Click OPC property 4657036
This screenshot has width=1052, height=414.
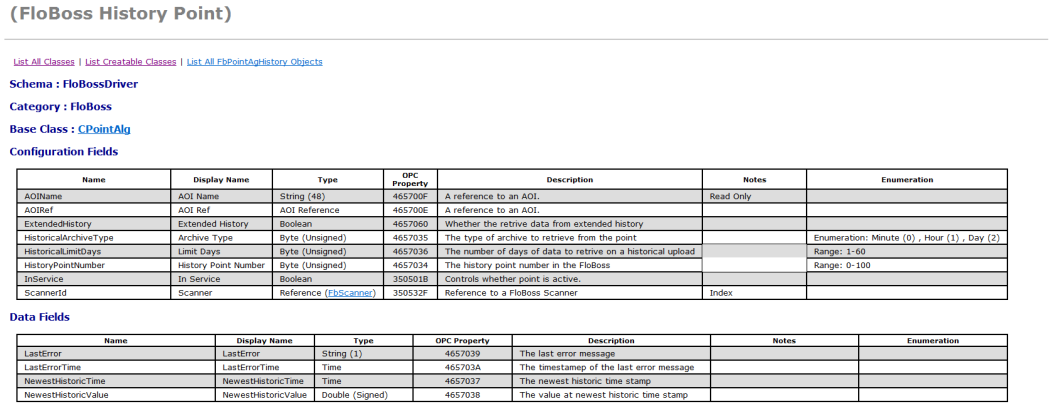(x=411, y=252)
